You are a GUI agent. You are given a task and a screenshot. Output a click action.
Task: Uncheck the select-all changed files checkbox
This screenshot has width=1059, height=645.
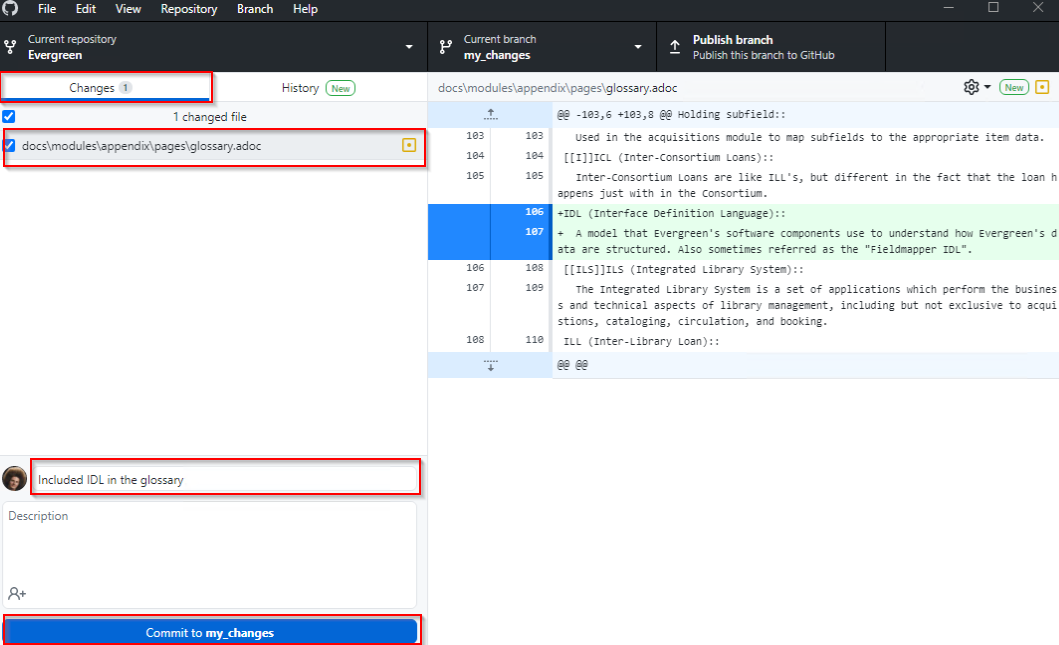(8, 116)
